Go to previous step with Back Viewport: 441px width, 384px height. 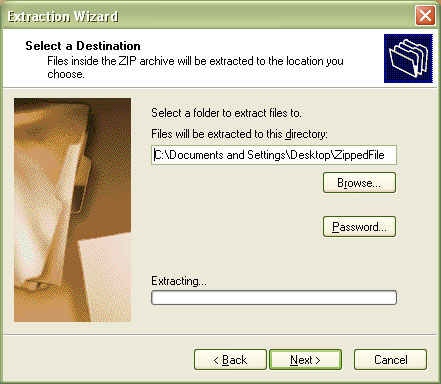click(230, 360)
